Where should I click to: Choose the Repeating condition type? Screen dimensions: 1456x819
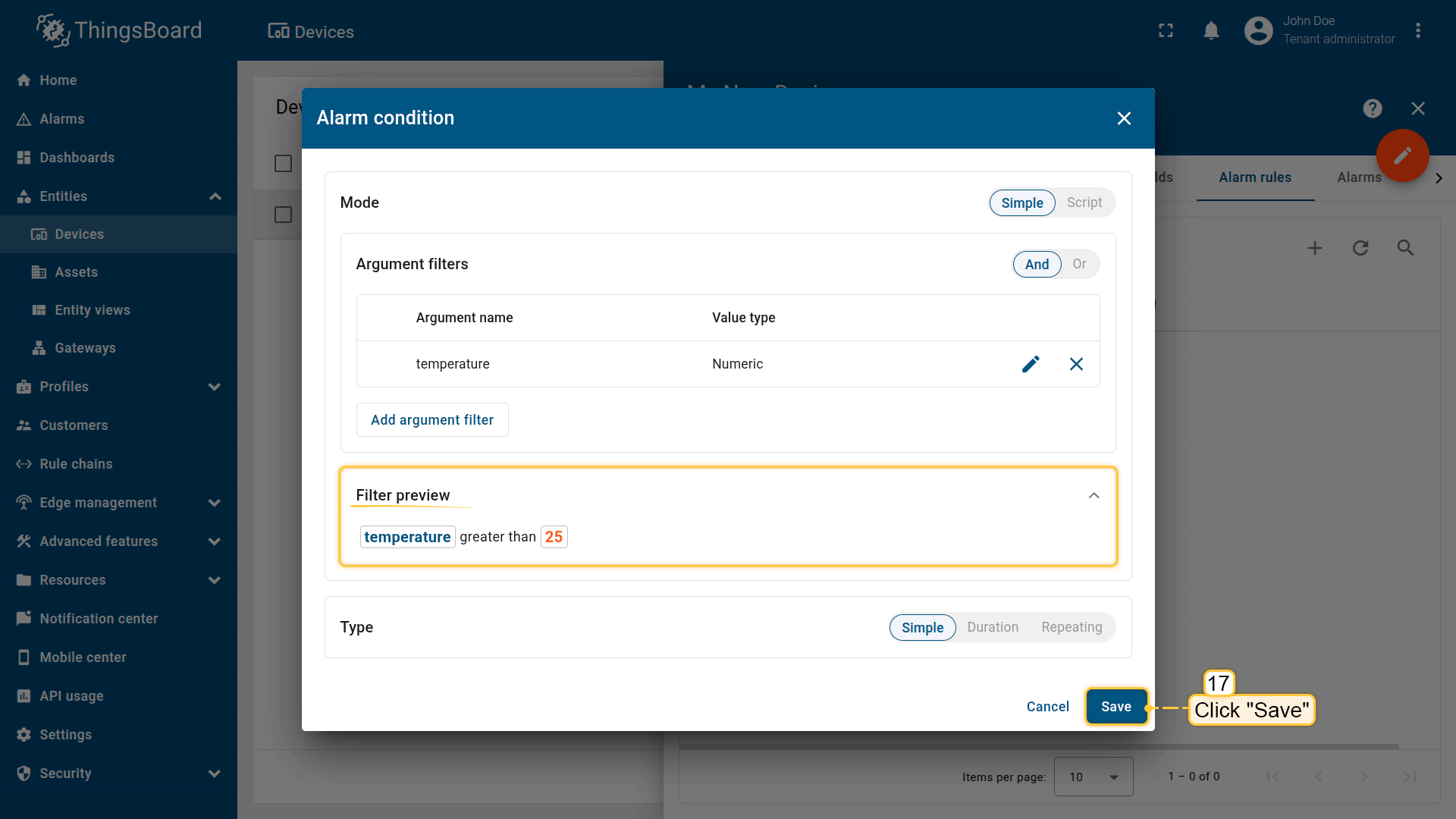pos(1071,627)
